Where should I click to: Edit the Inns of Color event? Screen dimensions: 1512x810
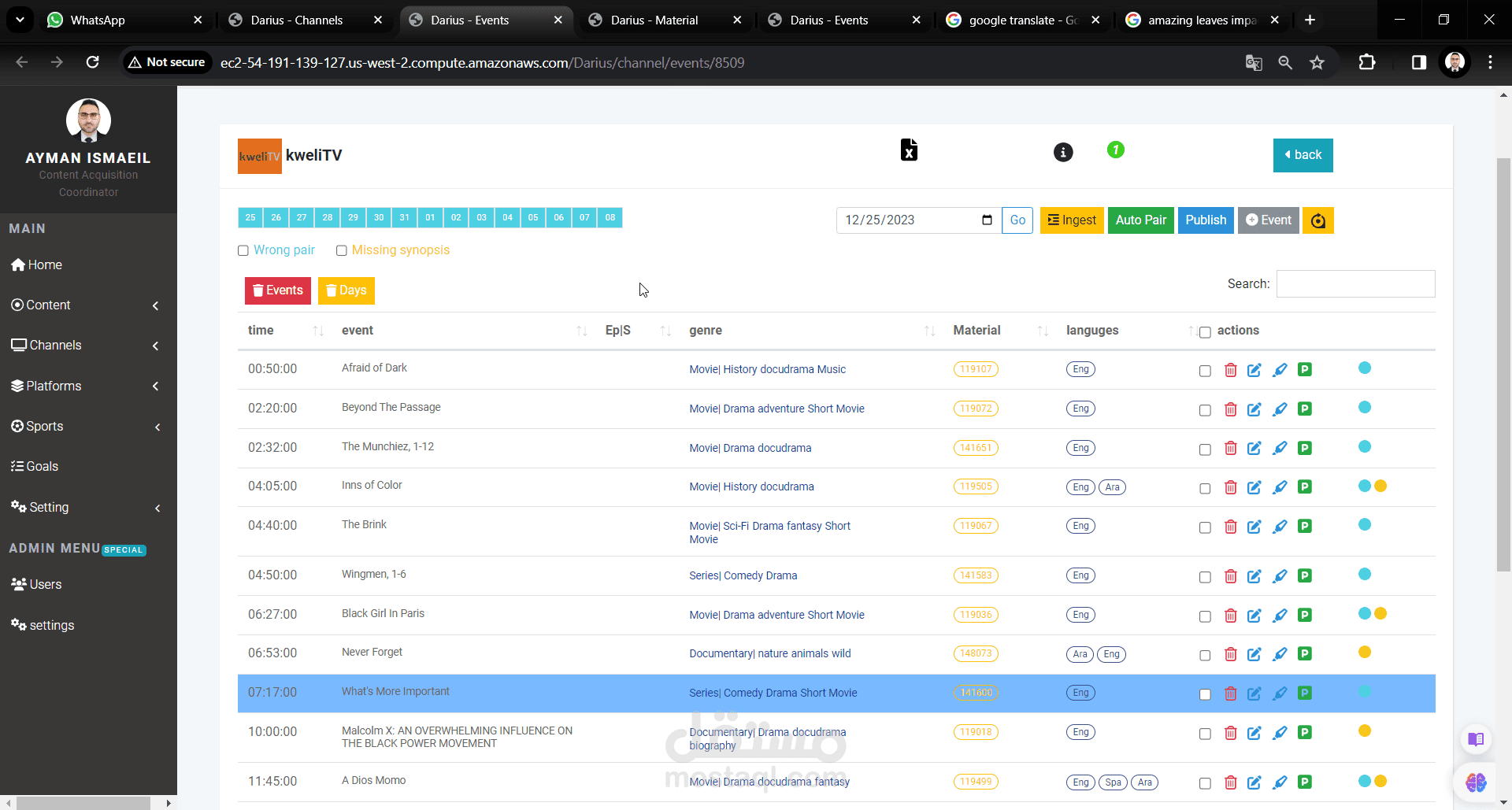tap(1254, 487)
